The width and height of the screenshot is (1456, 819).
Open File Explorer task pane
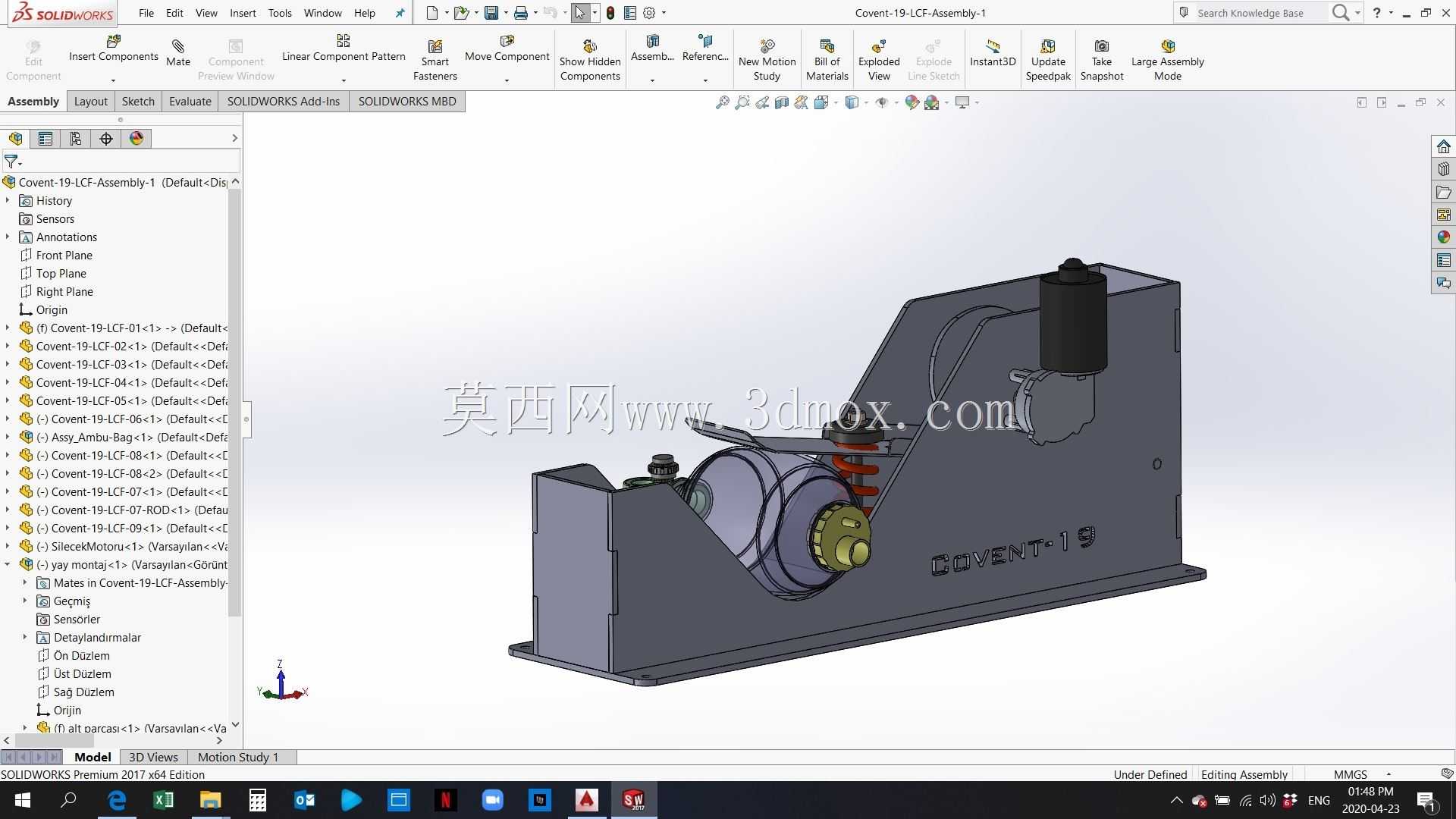pos(1443,192)
